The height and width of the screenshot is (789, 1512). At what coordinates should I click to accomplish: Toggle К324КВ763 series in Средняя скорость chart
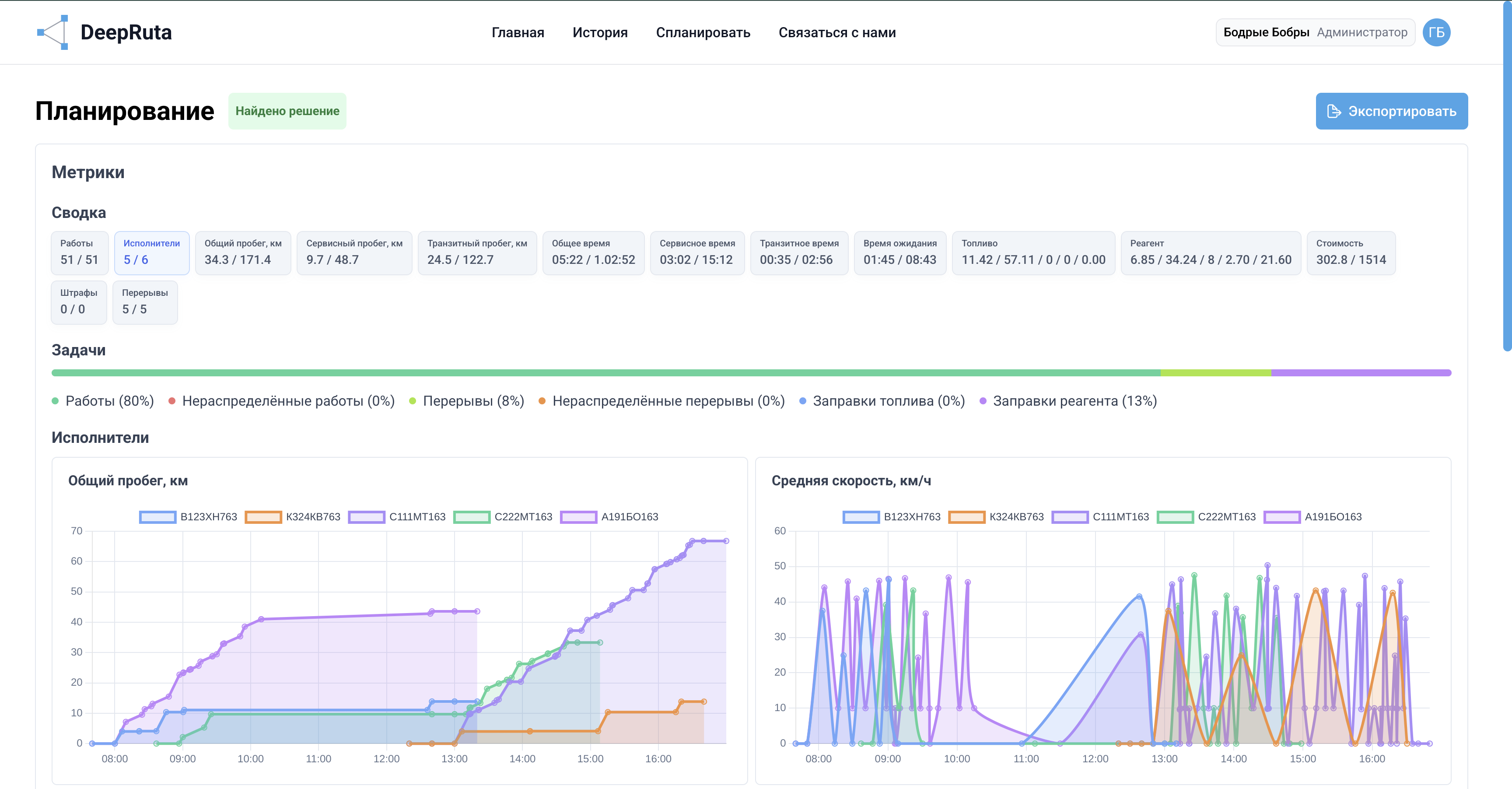pos(996,517)
